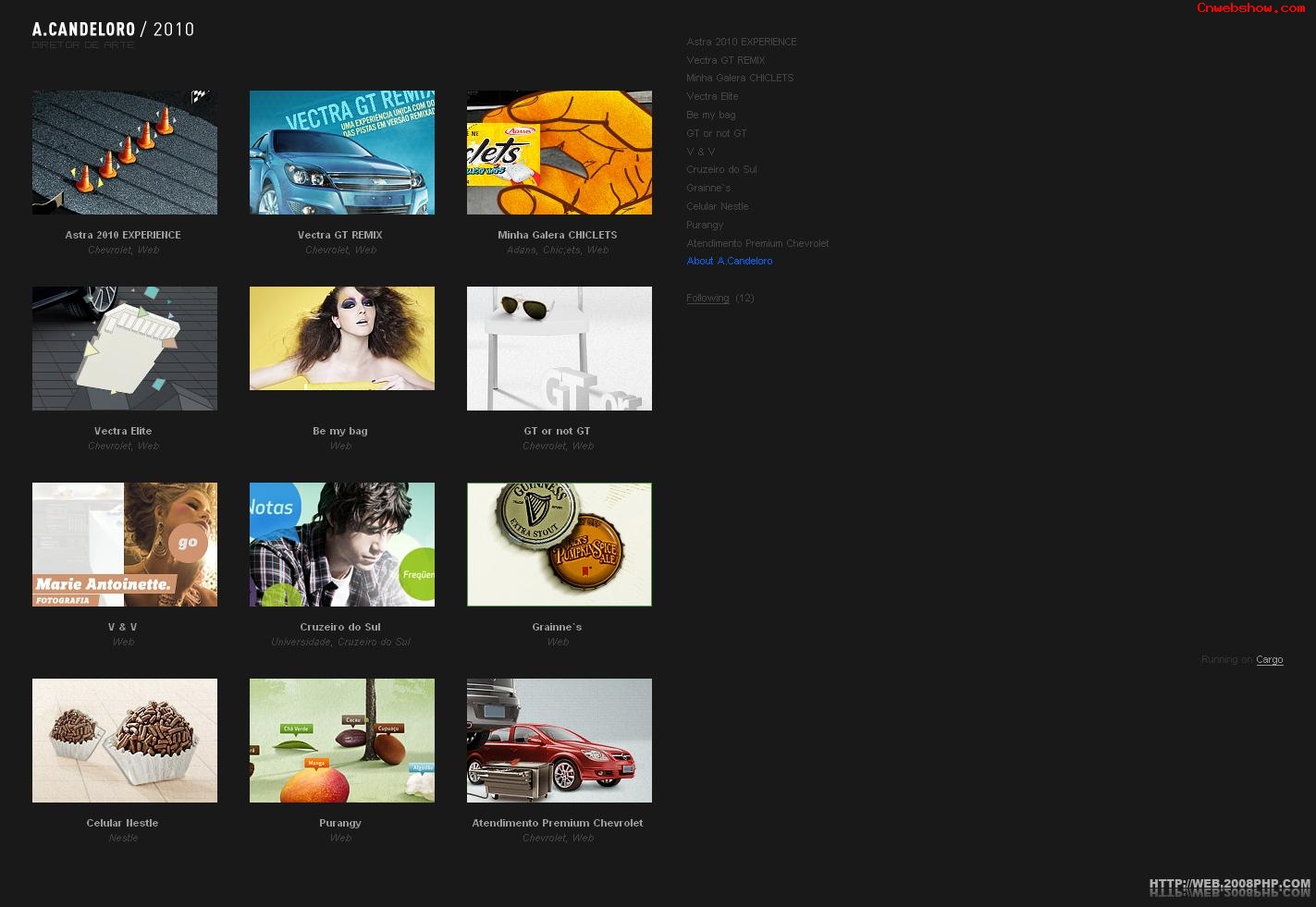Image resolution: width=1316 pixels, height=907 pixels.
Task: Open the Purangy fruits thumbnail
Action: (342, 741)
